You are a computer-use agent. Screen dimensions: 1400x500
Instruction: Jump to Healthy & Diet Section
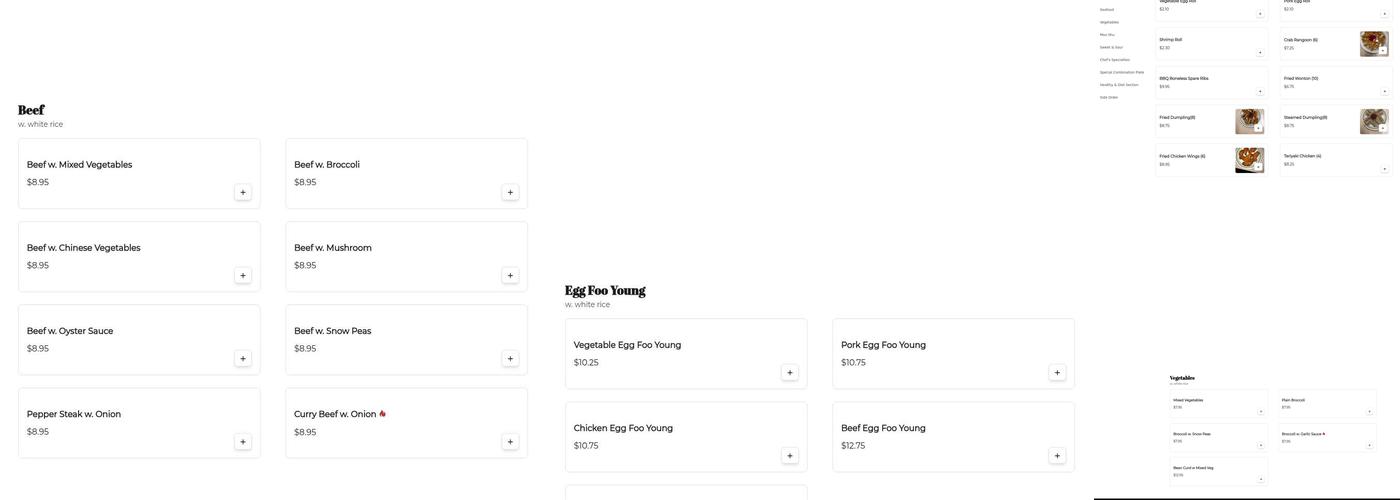pos(1119,85)
